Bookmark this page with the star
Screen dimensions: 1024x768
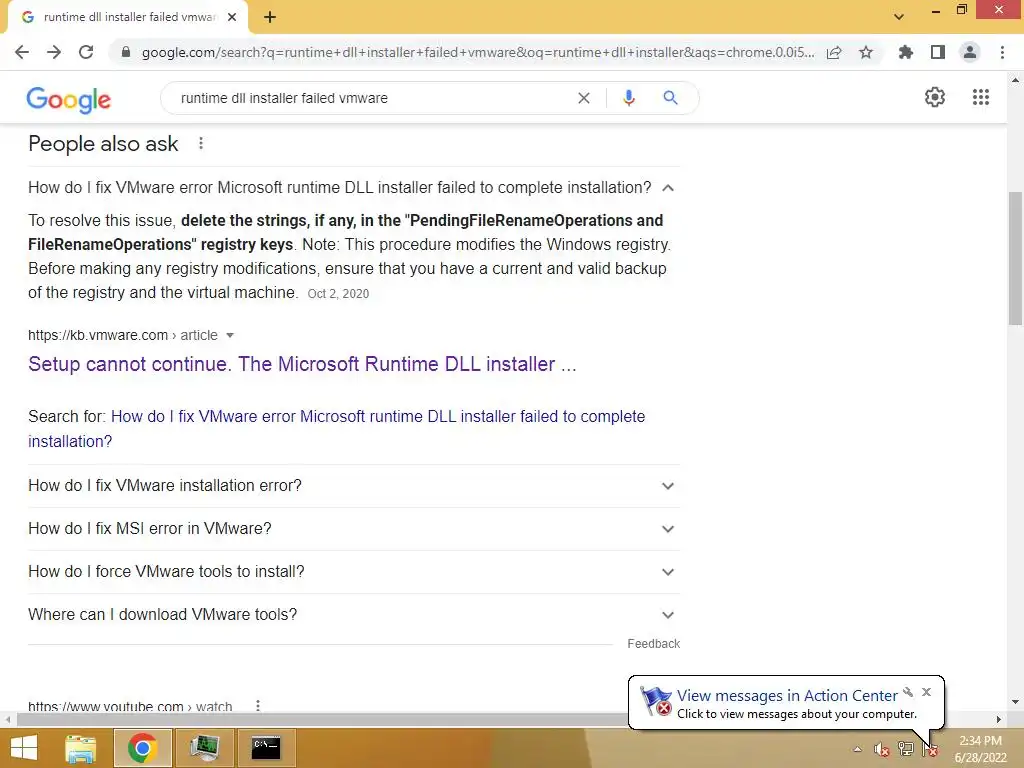tap(866, 52)
